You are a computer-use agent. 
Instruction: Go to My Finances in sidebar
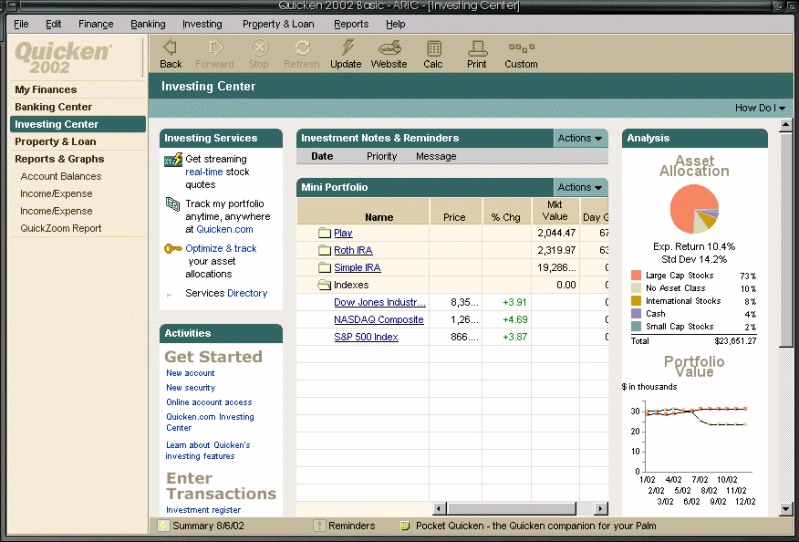(x=46, y=90)
